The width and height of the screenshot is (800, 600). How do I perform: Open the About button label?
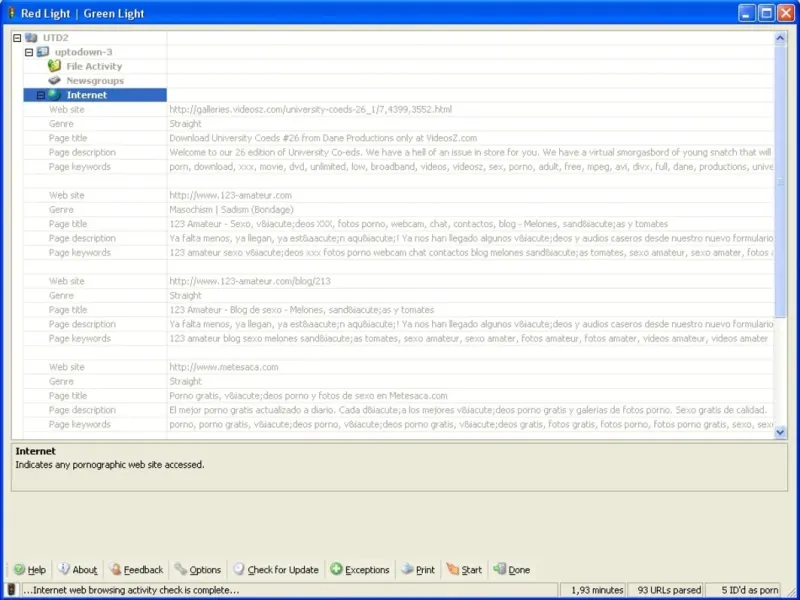(85, 570)
